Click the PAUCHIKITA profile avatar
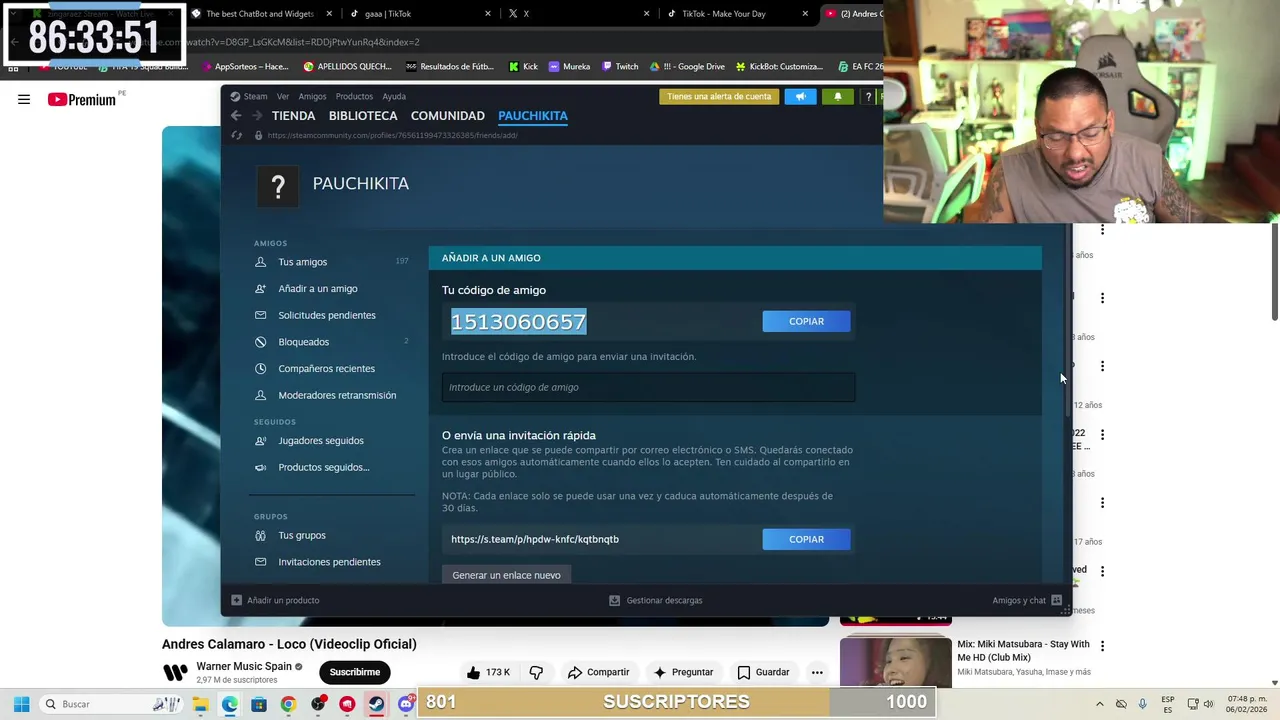The width and height of the screenshot is (1280, 720). [x=278, y=186]
